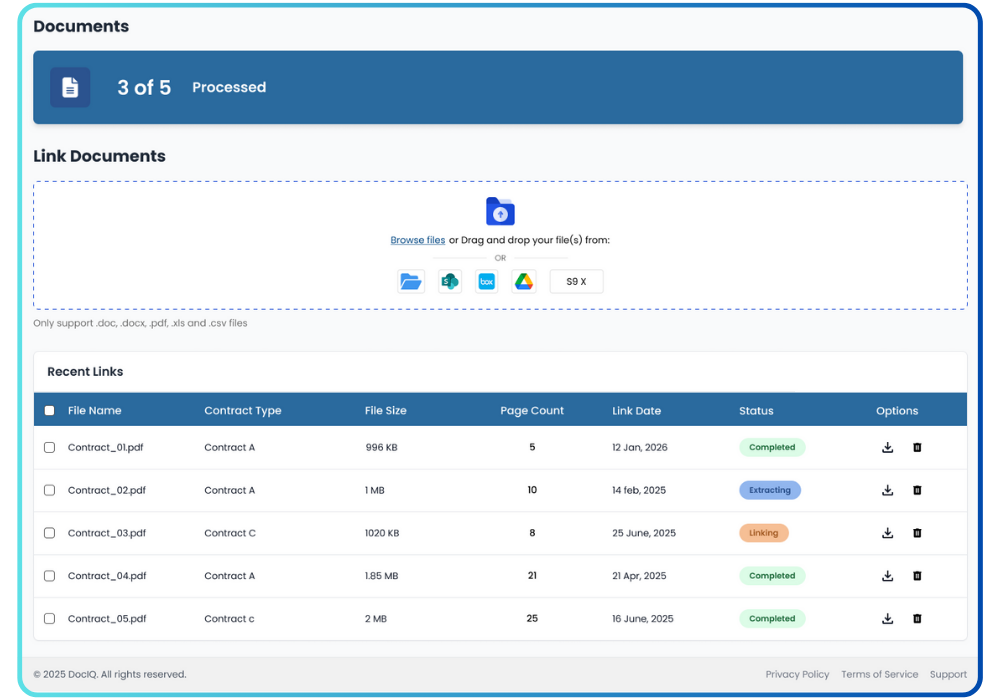Image resolution: width=1000 pixels, height=700 pixels.
Task: Toggle the select-all checkbox in table header
Action: pyautogui.click(x=49, y=411)
